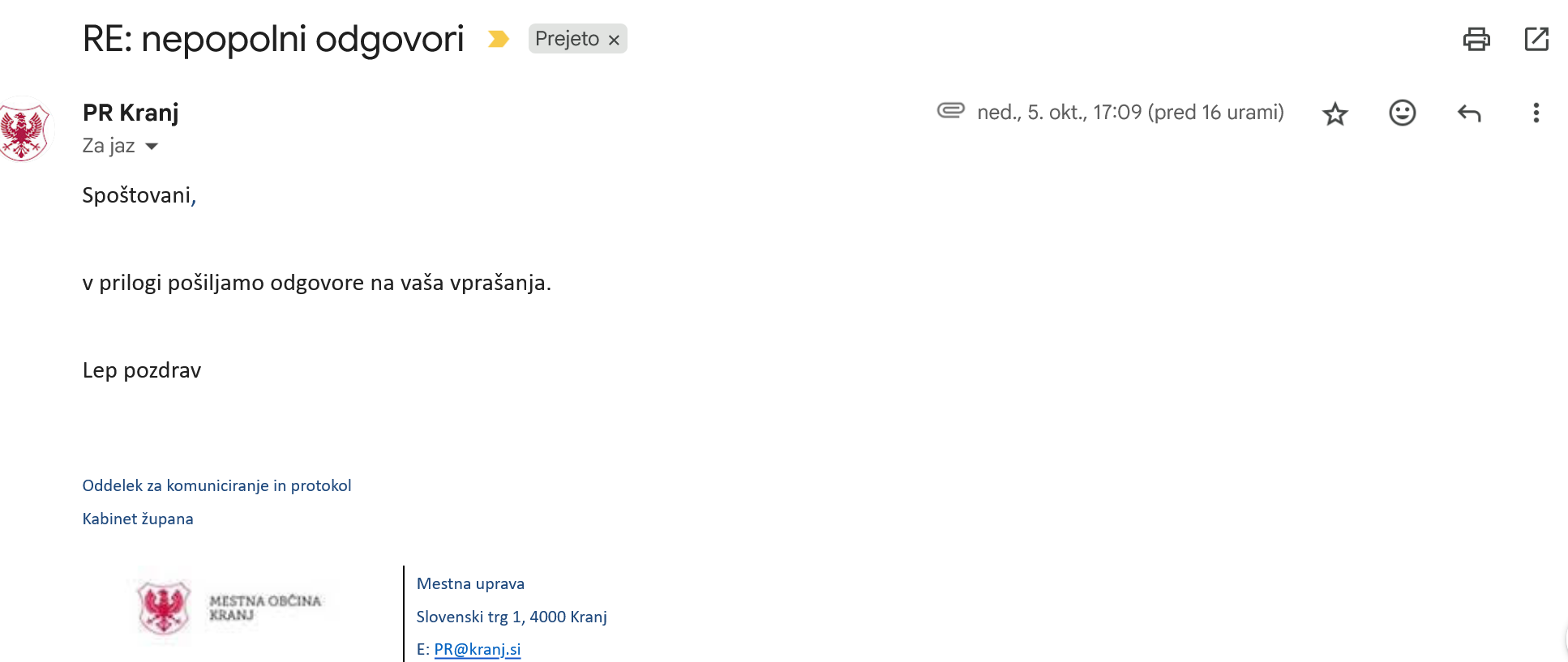Image resolution: width=1568 pixels, height=662 pixels.
Task: Star the PR Kranj message
Action: pyautogui.click(x=1335, y=113)
